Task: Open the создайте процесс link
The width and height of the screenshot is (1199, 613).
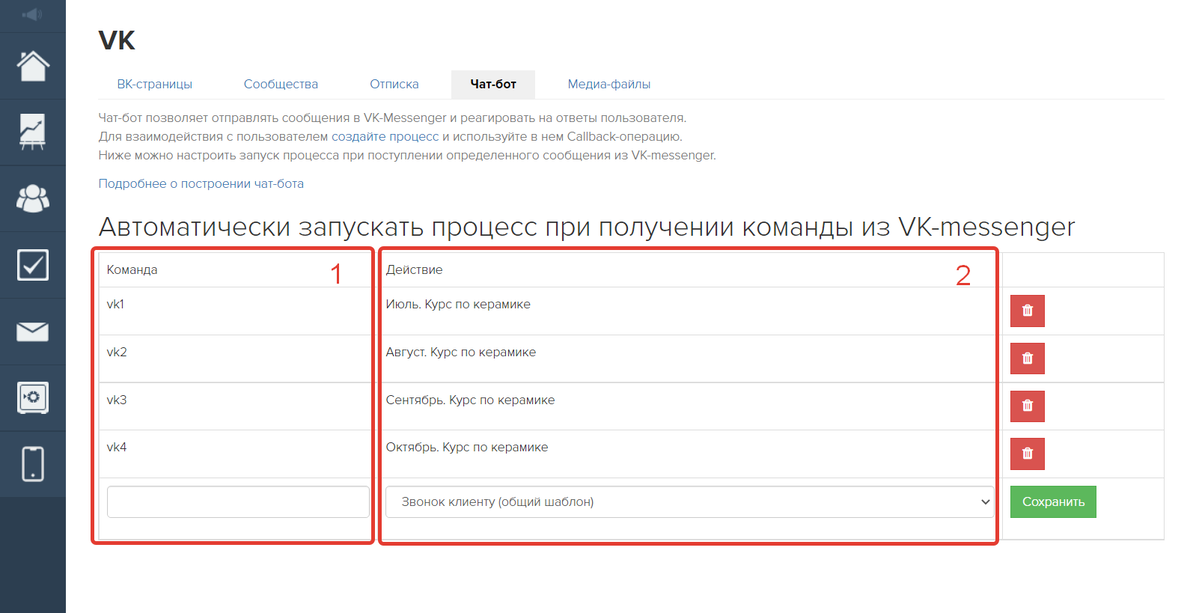Action: (385, 137)
